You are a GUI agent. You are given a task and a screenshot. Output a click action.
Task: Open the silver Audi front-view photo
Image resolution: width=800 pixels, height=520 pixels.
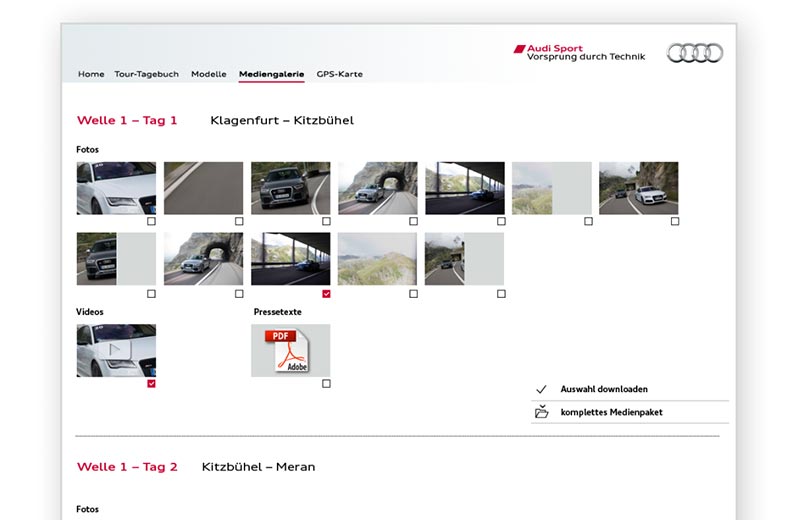(x=290, y=188)
